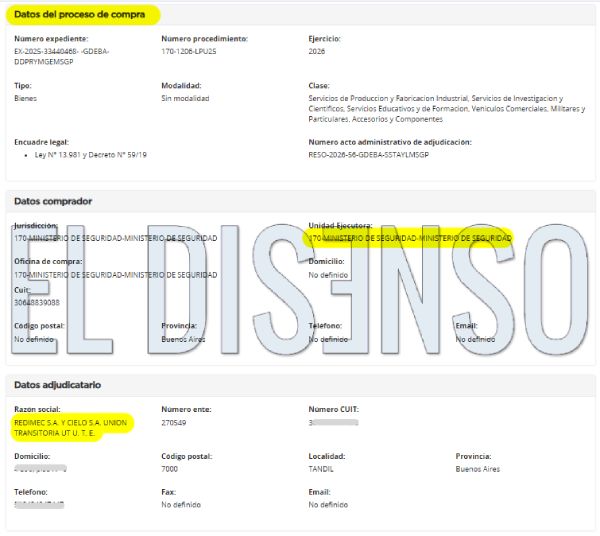600x536 pixels.
Task: Select 'Ley N° 13.981 y Decreto N° 59/19'
Action: pyautogui.click(x=90, y=155)
